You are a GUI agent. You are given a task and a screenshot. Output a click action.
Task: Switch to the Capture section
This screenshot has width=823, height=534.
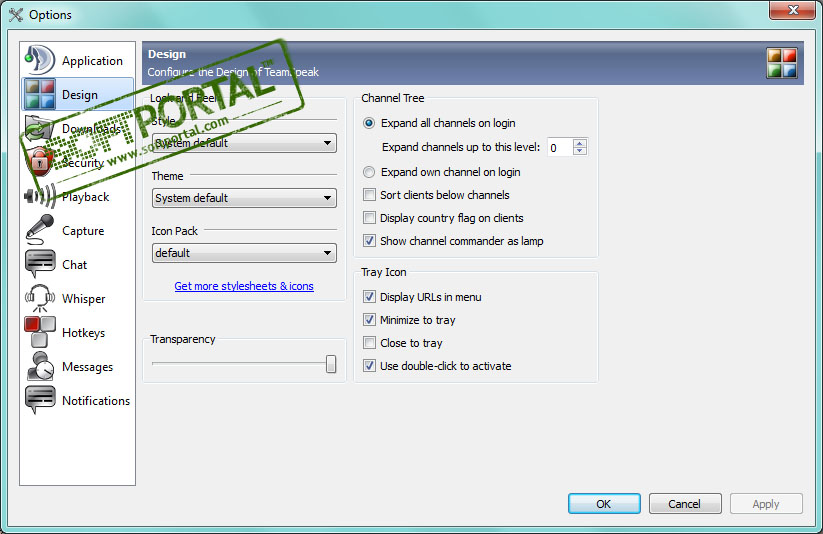pos(77,231)
